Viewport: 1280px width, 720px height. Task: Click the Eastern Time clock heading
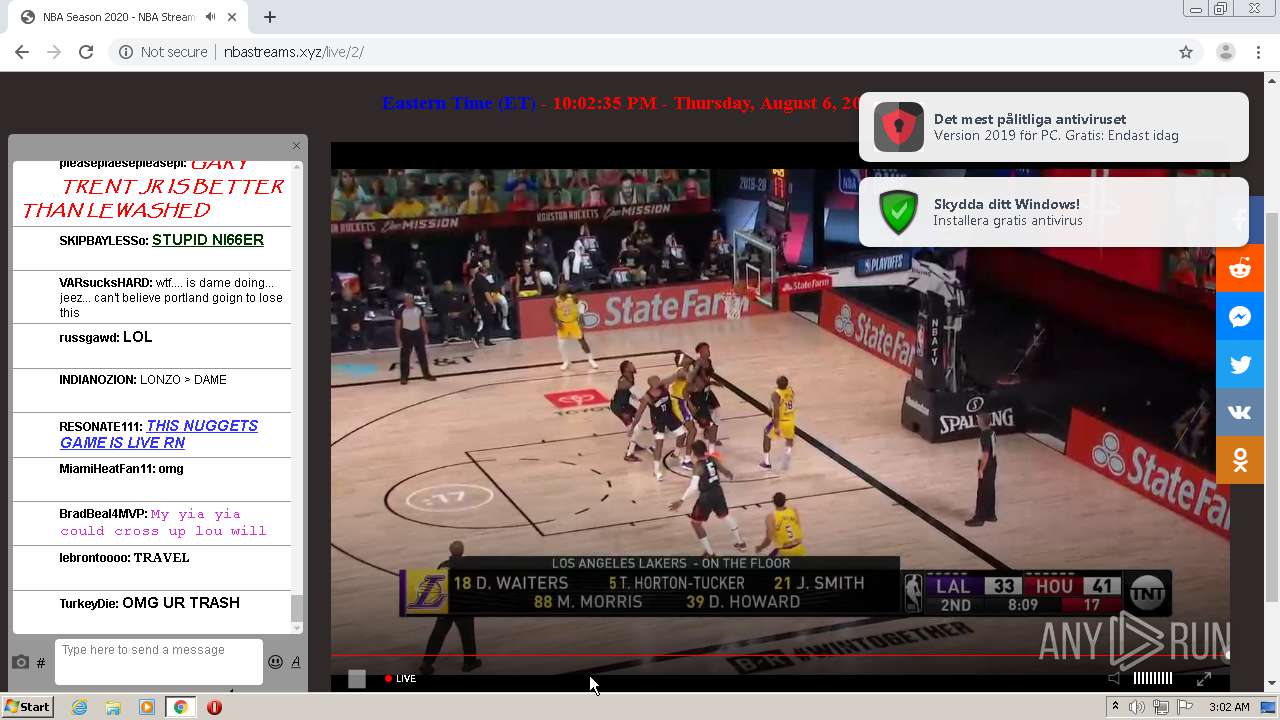coord(621,103)
